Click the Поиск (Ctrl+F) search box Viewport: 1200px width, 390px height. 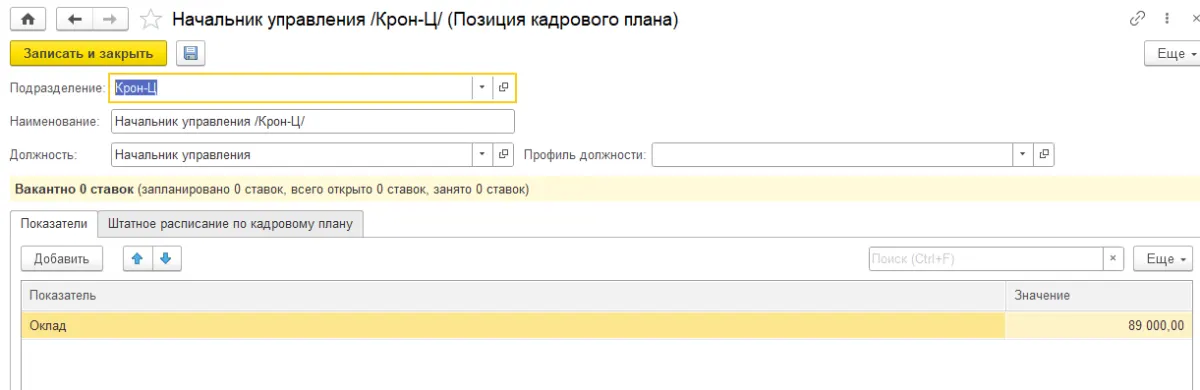[x=986, y=259]
